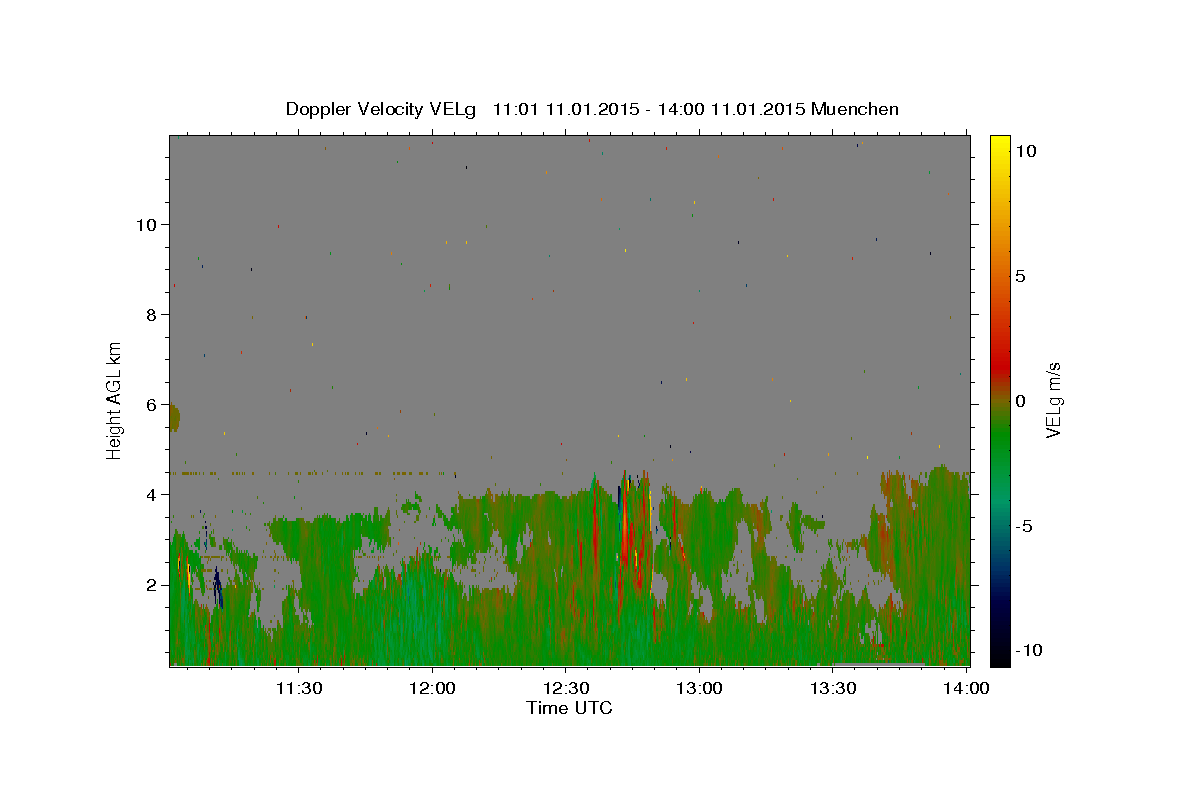Click the height tick label 6
The image size is (1200, 800).
pyautogui.click(x=151, y=405)
